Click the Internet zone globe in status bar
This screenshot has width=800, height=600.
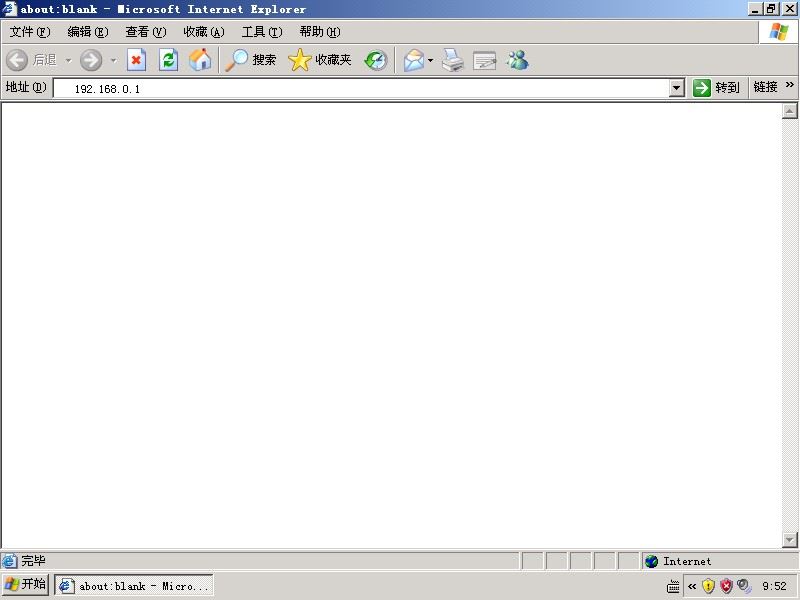(x=651, y=561)
